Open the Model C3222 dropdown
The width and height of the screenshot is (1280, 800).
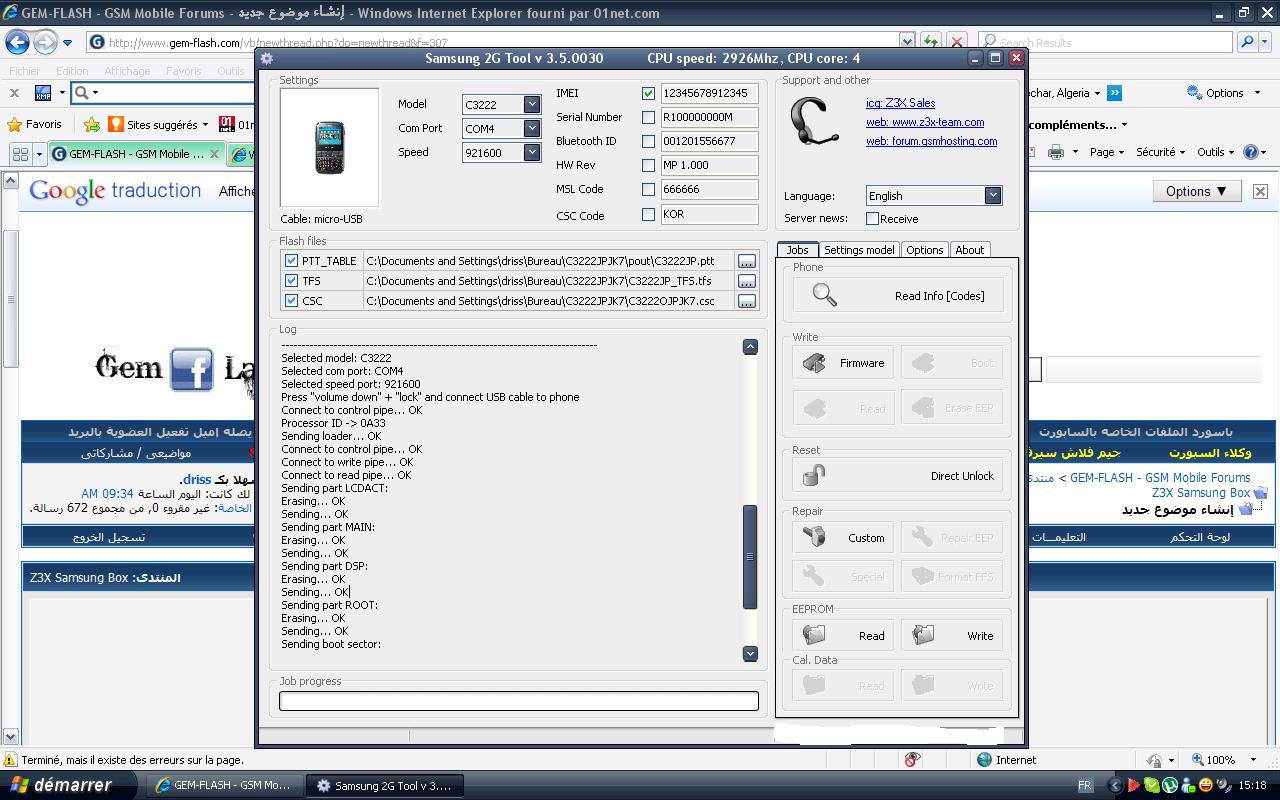point(532,104)
